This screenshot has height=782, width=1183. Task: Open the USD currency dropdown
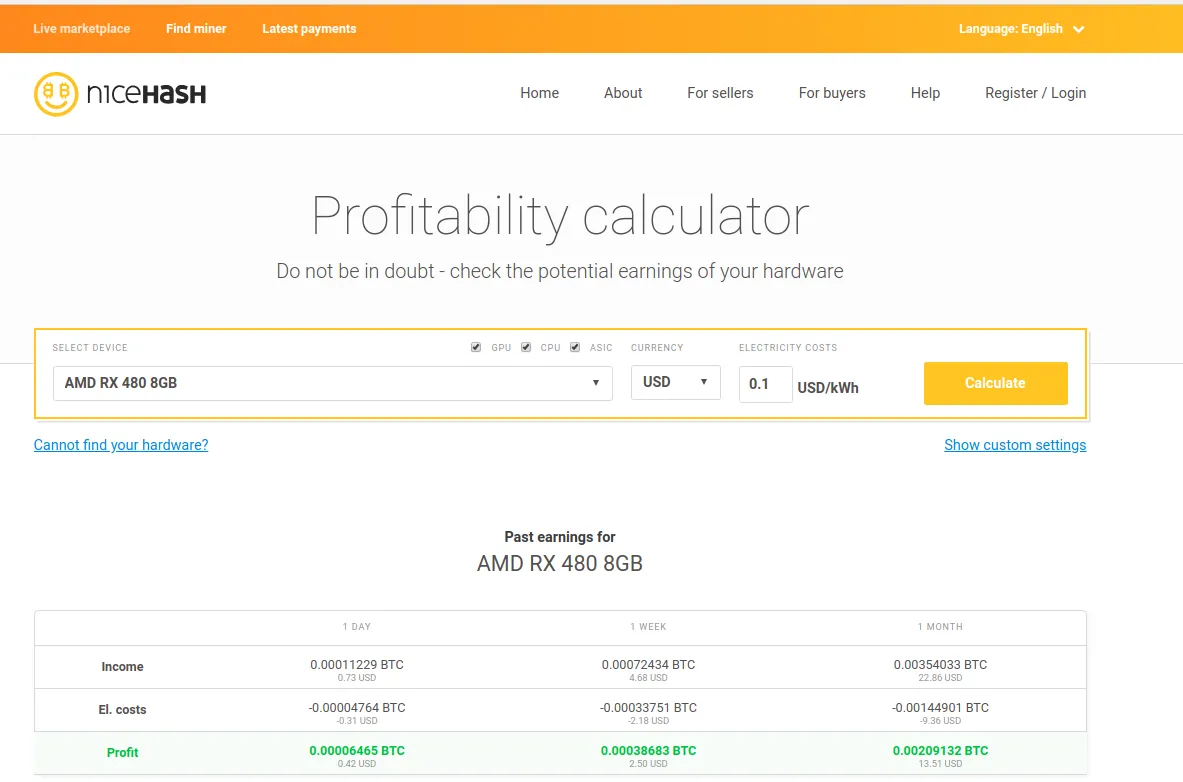pyautogui.click(x=675, y=382)
